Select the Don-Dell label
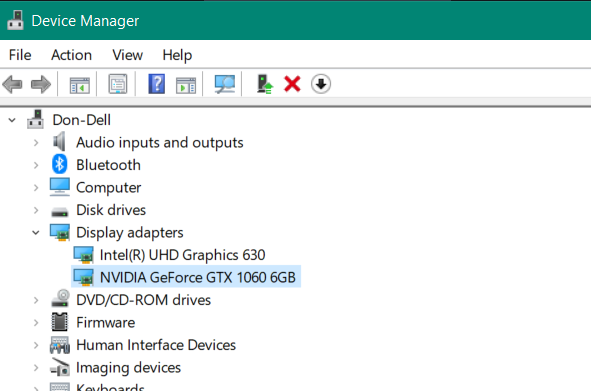The height and width of the screenshot is (391, 591). (81, 120)
